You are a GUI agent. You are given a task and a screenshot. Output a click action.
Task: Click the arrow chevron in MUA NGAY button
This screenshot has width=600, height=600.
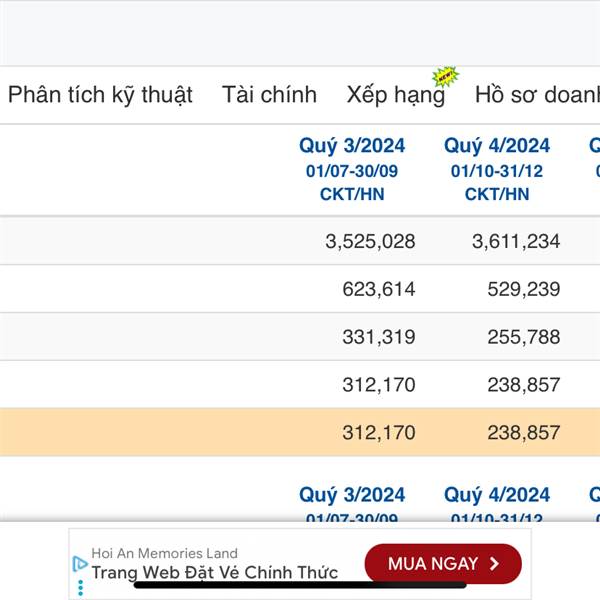tap(495, 564)
